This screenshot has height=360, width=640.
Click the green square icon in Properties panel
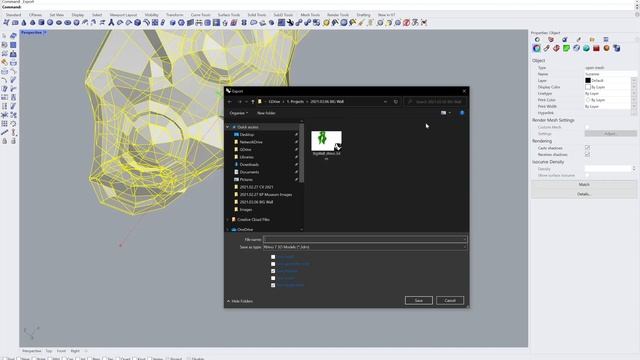tap(566, 48)
